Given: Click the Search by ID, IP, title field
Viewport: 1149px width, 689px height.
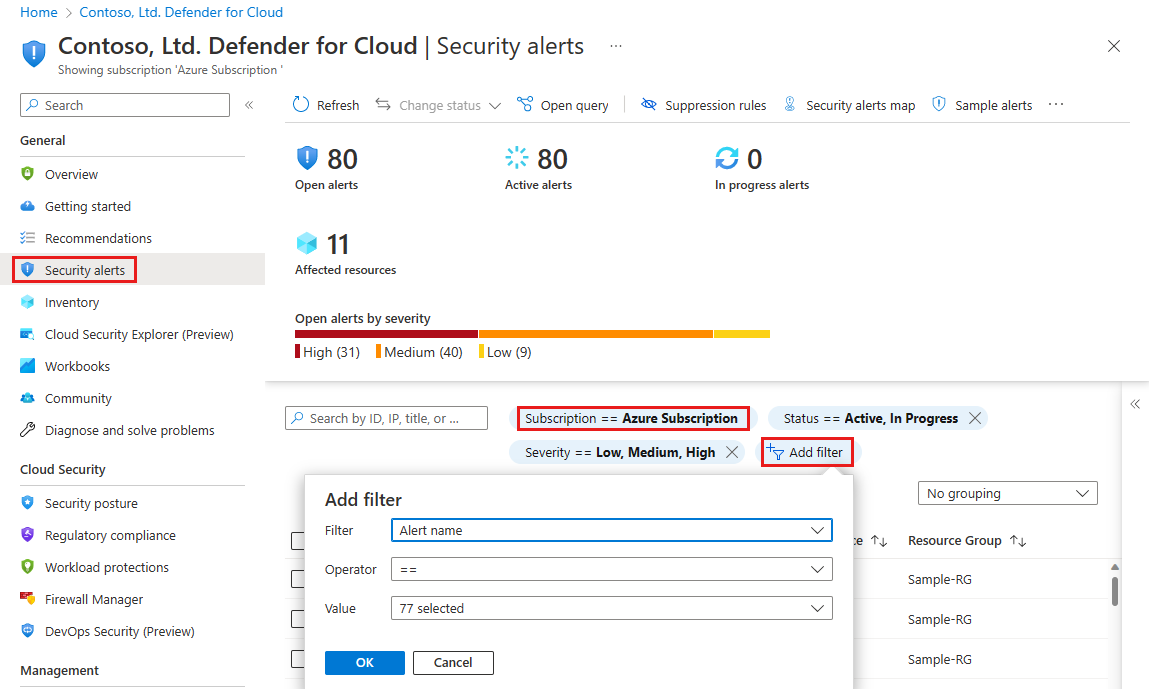Looking at the screenshot, I should pos(386,418).
